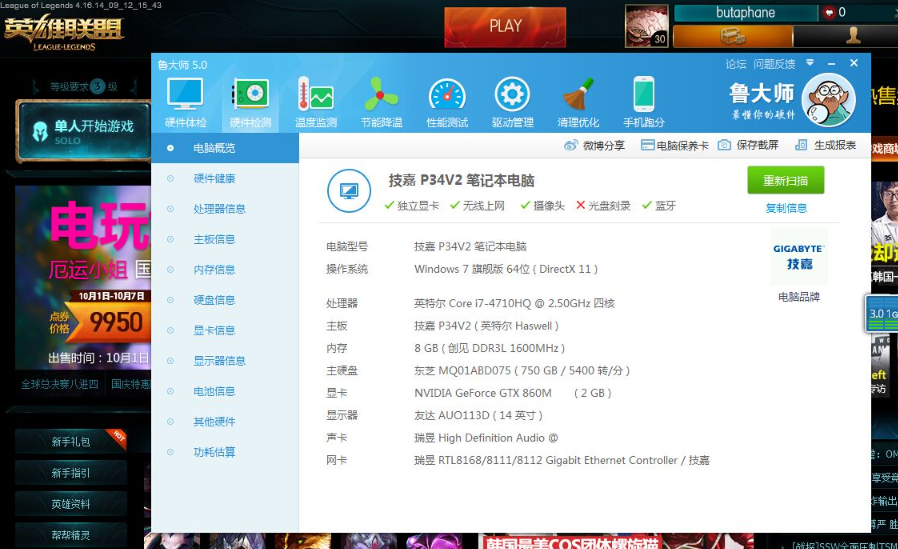Click 电脑保养卡 card icon

click(647, 145)
